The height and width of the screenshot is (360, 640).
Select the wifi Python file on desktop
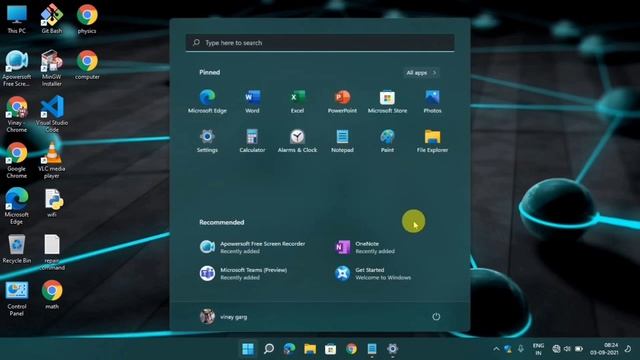[52, 203]
